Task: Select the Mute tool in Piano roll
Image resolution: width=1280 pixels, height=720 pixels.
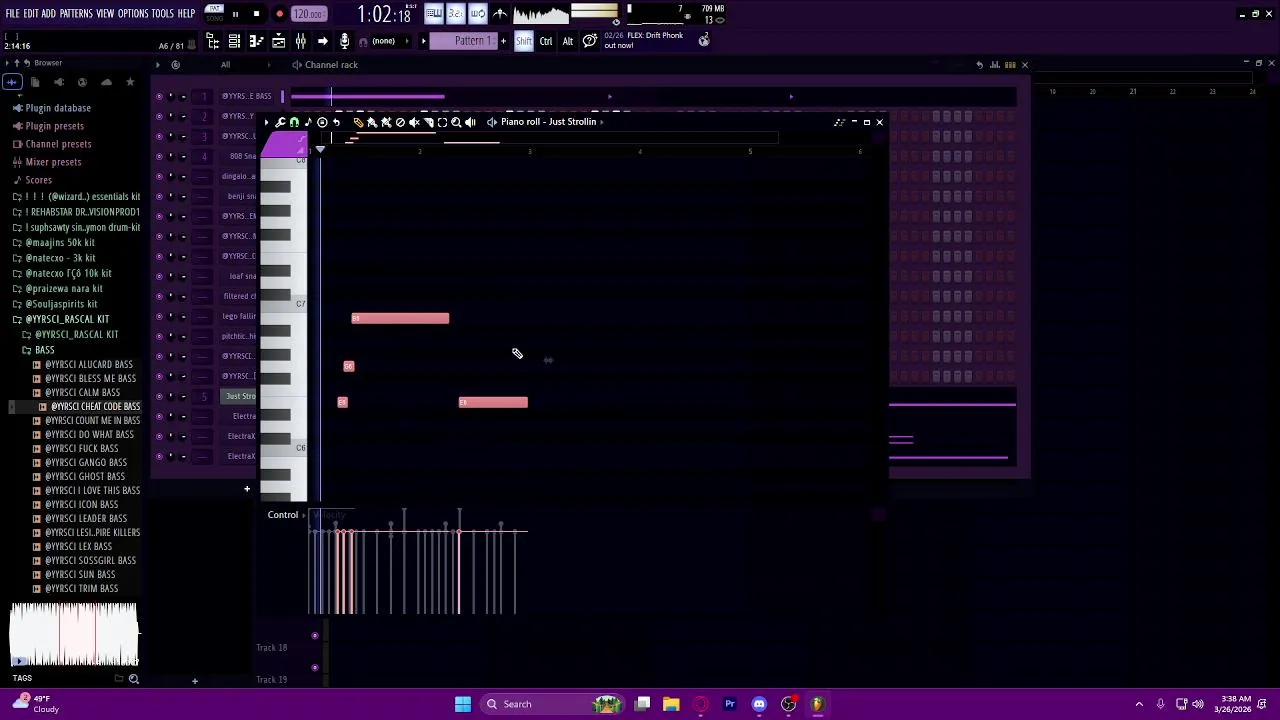Action: [x=414, y=122]
